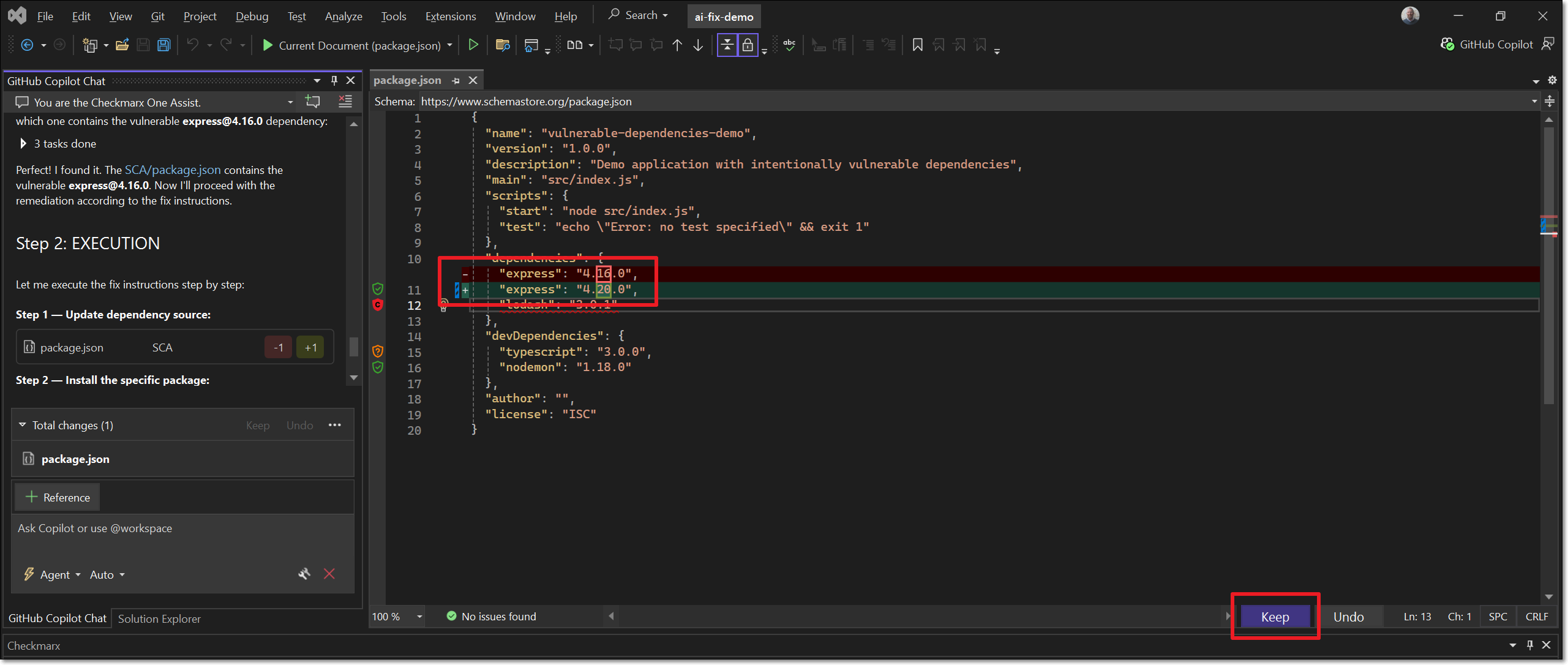Click the new chat thread icon
Screen dimensions: 1568x665
pos(313,102)
